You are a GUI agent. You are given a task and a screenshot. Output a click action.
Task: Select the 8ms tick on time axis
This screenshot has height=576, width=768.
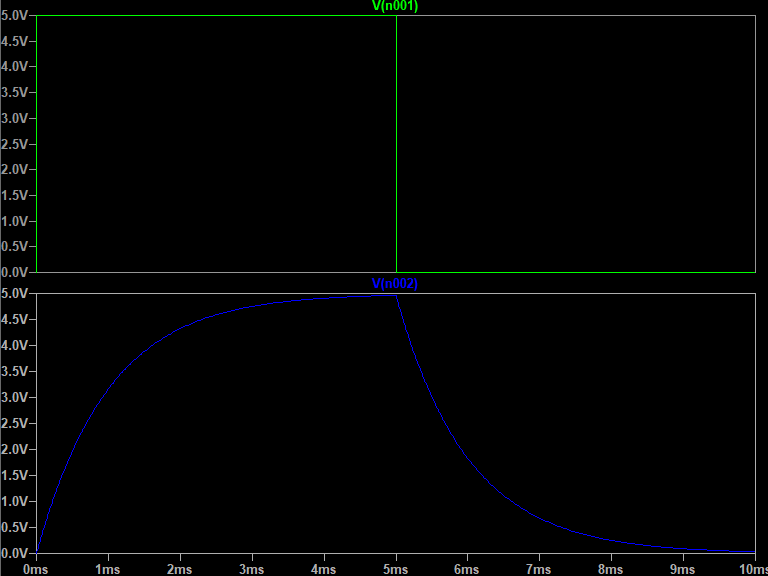pyautogui.click(x=611, y=568)
